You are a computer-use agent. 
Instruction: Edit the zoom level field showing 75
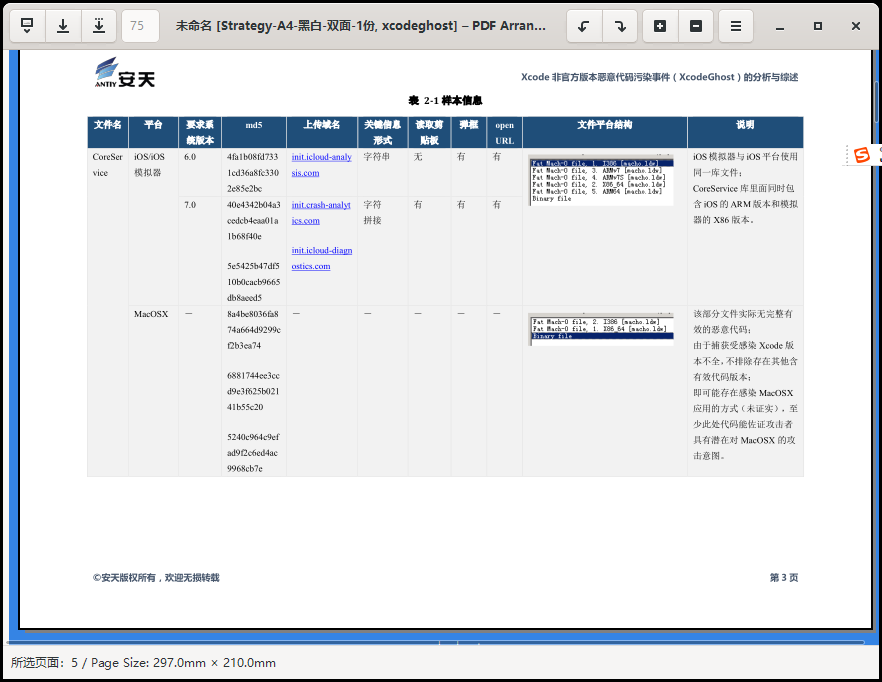coord(140,26)
